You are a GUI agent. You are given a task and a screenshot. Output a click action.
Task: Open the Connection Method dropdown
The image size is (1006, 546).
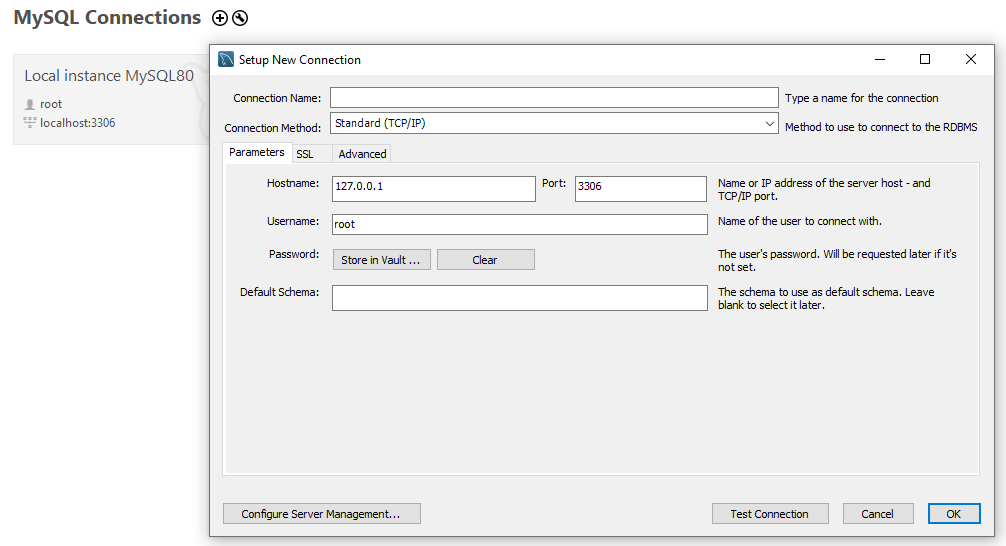(554, 123)
